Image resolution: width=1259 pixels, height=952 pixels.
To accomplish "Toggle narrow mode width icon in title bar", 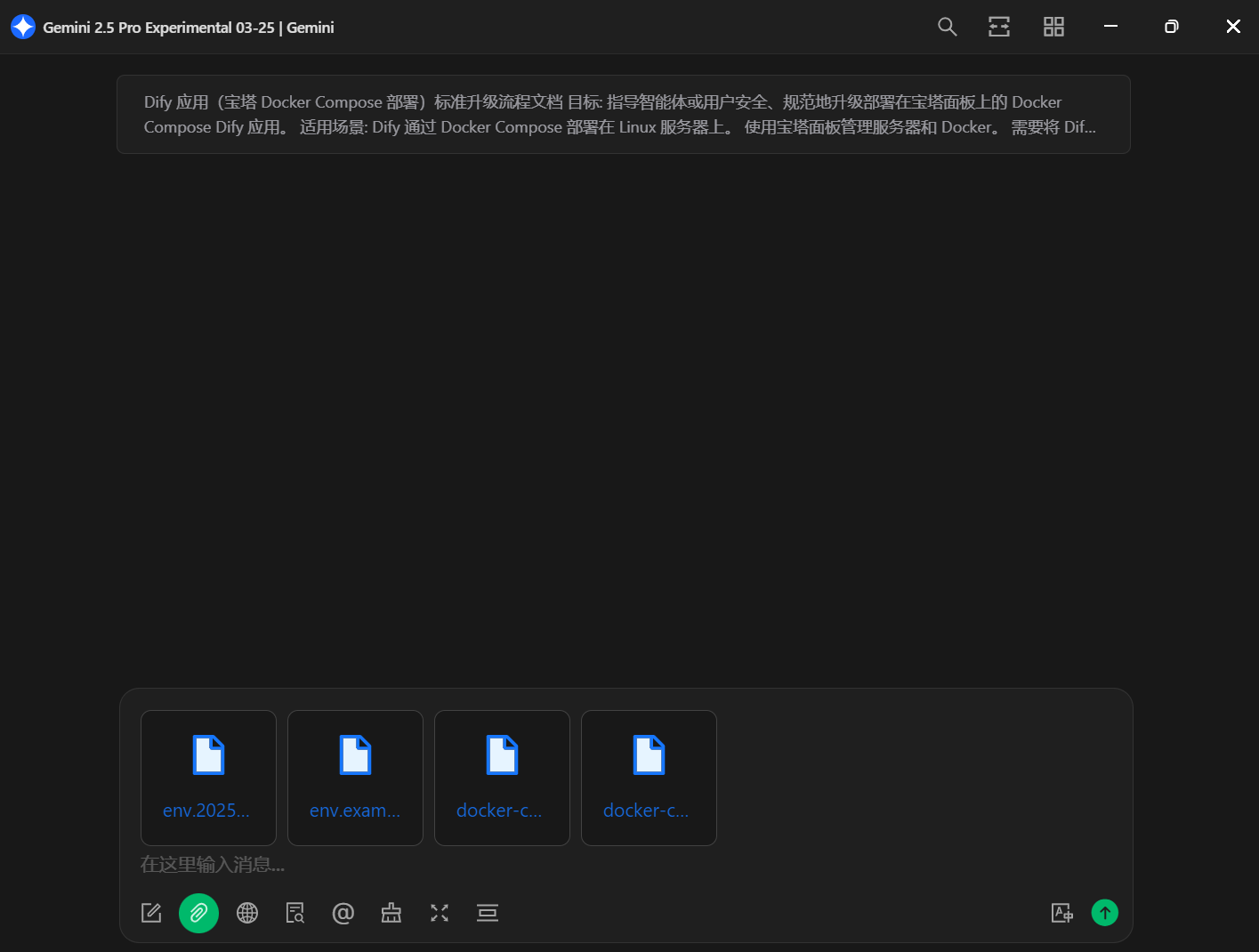I will tap(999, 27).
